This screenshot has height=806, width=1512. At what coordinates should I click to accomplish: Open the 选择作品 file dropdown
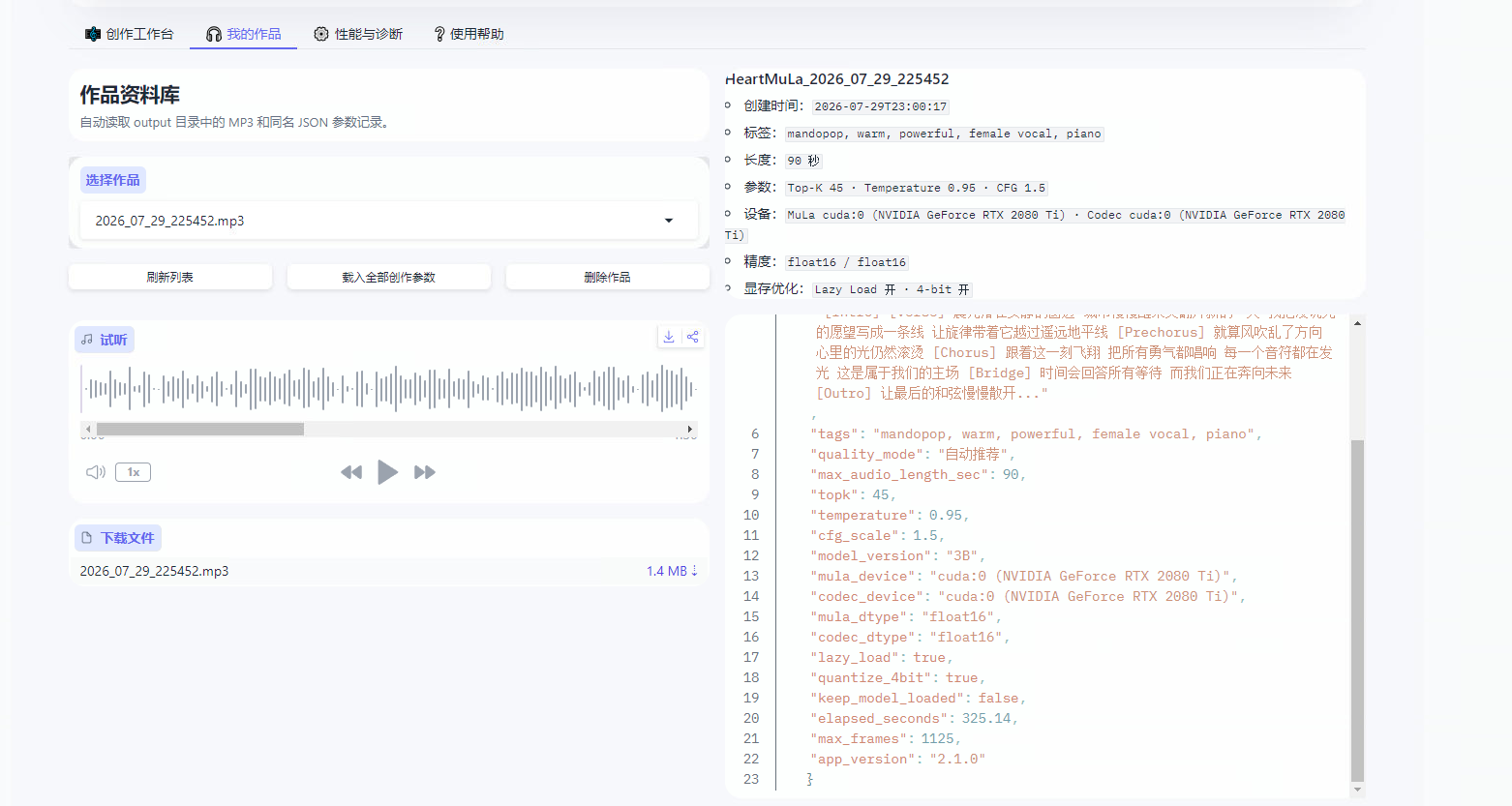pyautogui.click(x=388, y=221)
